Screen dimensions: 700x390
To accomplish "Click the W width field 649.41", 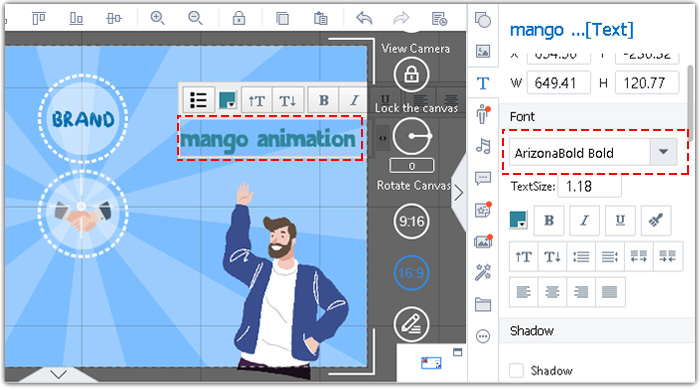I will coord(558,83).
